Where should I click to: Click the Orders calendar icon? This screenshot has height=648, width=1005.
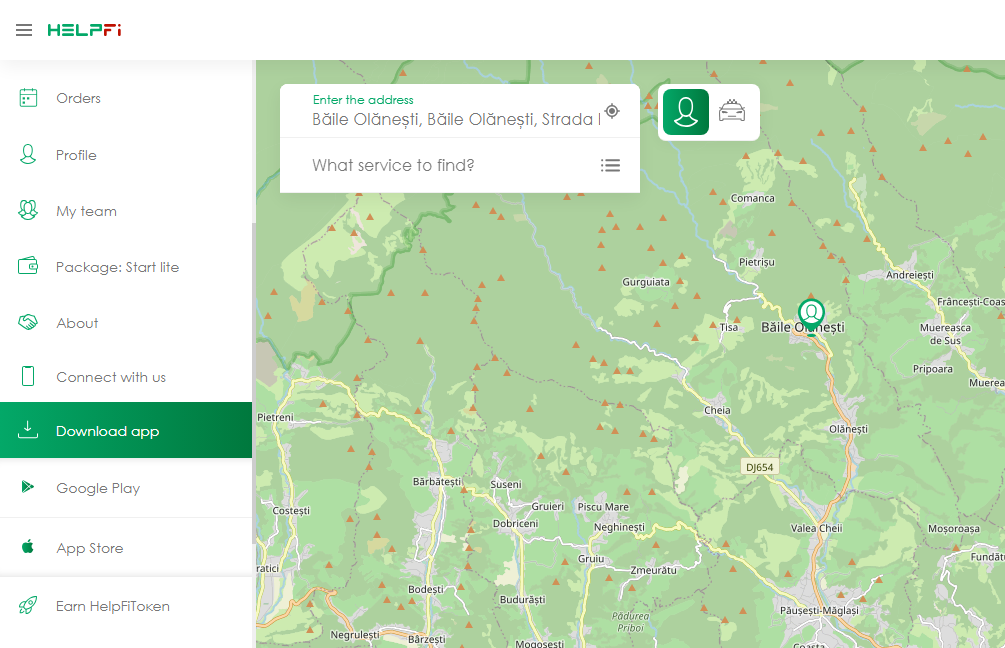click(28, 98)
